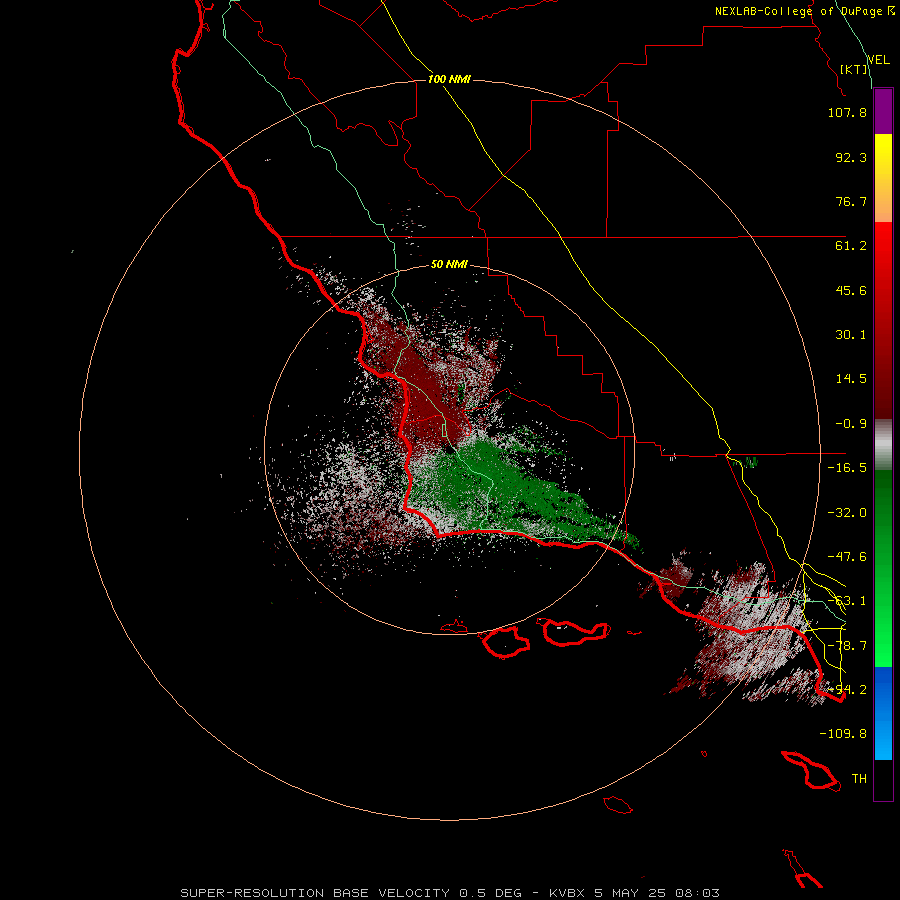Select the -109.8 scale value

pos(843,734)
